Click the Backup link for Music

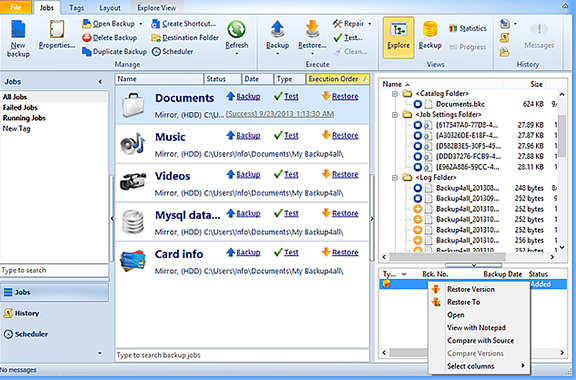click(x=248, y=136)
